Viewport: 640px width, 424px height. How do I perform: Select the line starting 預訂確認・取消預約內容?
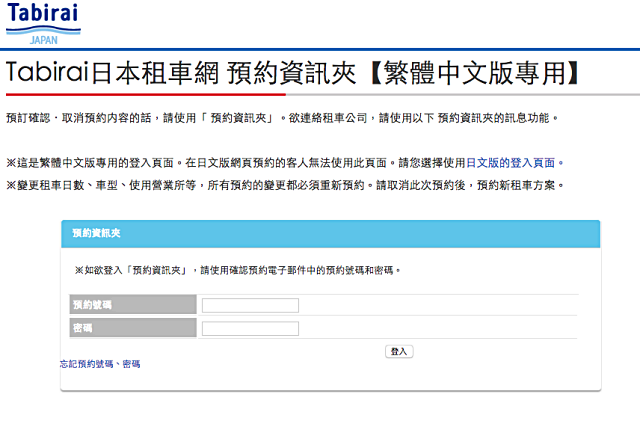click(x=282, y=118)
